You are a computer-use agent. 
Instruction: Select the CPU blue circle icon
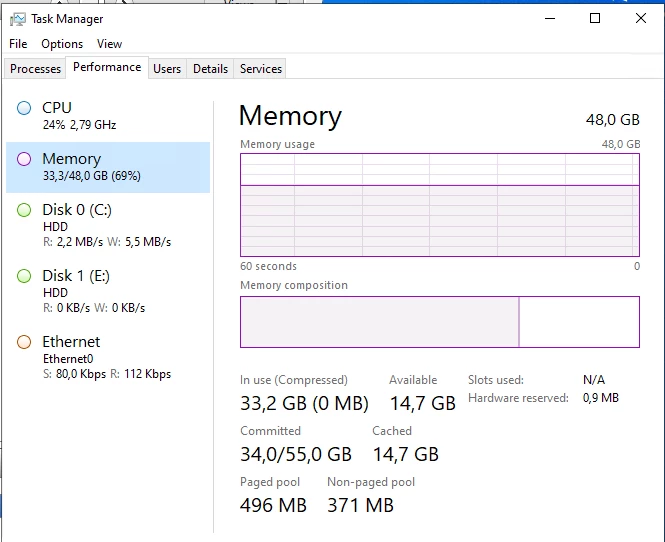tap(24, 108)
